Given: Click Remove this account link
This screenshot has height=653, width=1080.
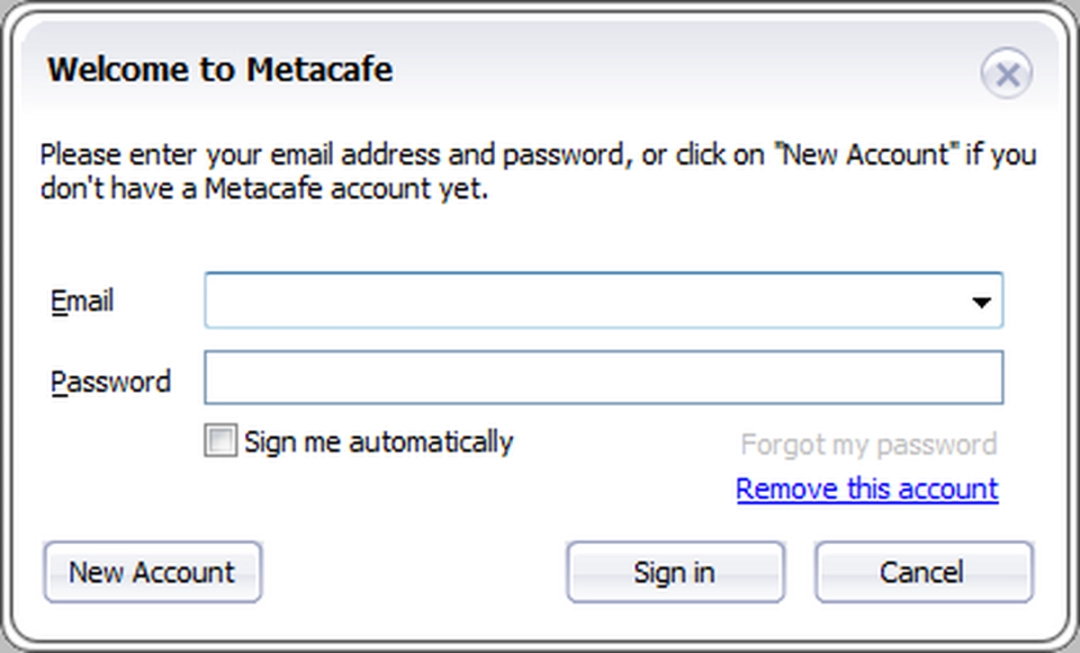Looking at the screenshot, I should tap(866, 489).
